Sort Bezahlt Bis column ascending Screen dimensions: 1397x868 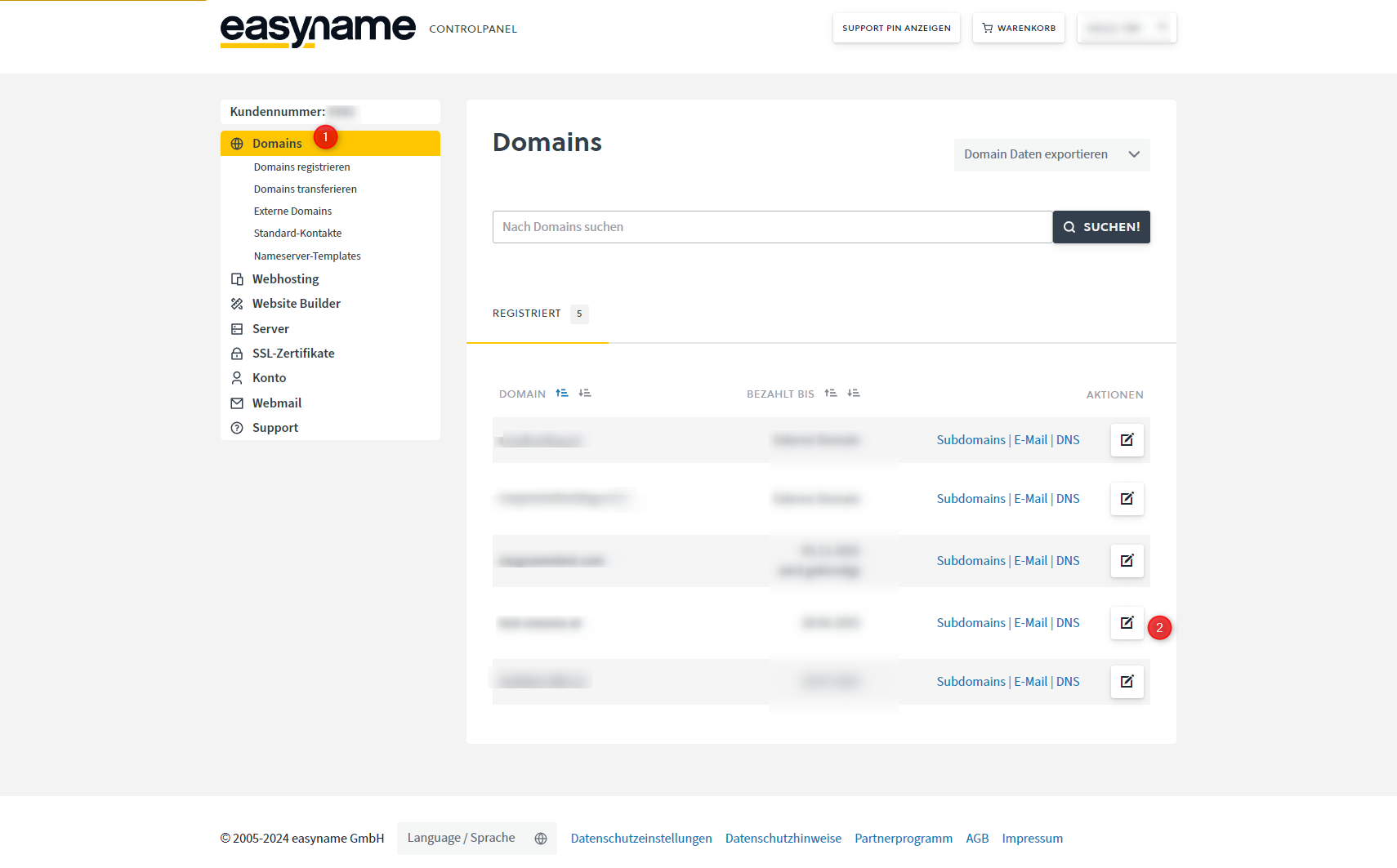[x=831, y=394]
